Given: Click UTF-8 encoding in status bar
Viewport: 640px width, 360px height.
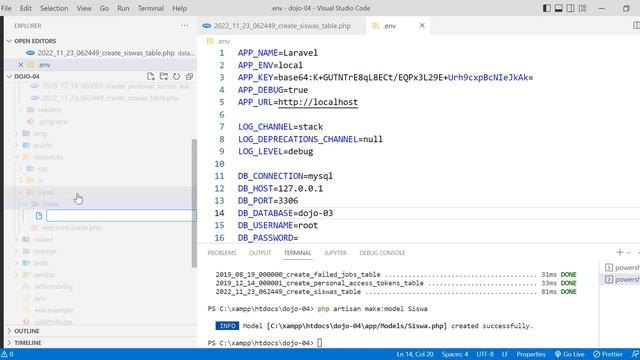Looking at the screenshot, I should click(x=485, y=354).
